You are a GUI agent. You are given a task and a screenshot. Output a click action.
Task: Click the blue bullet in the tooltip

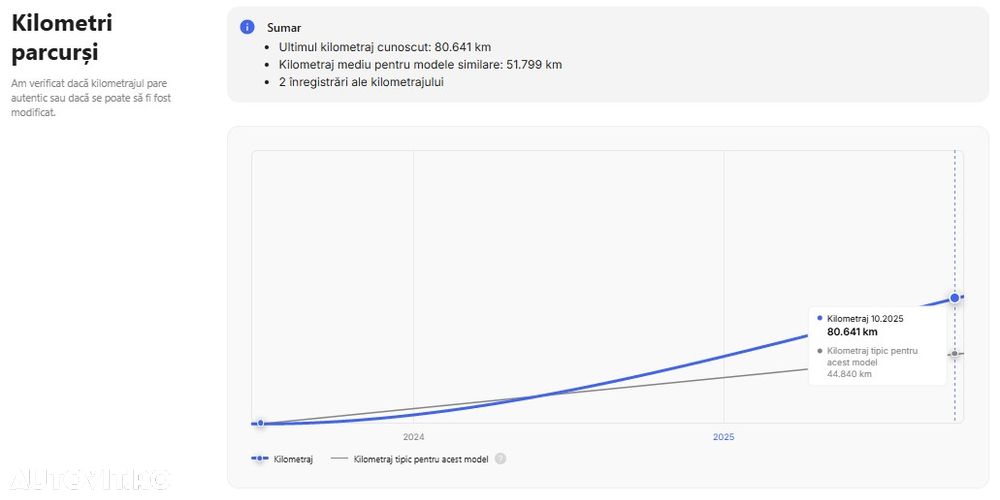[x=820, y=318]
